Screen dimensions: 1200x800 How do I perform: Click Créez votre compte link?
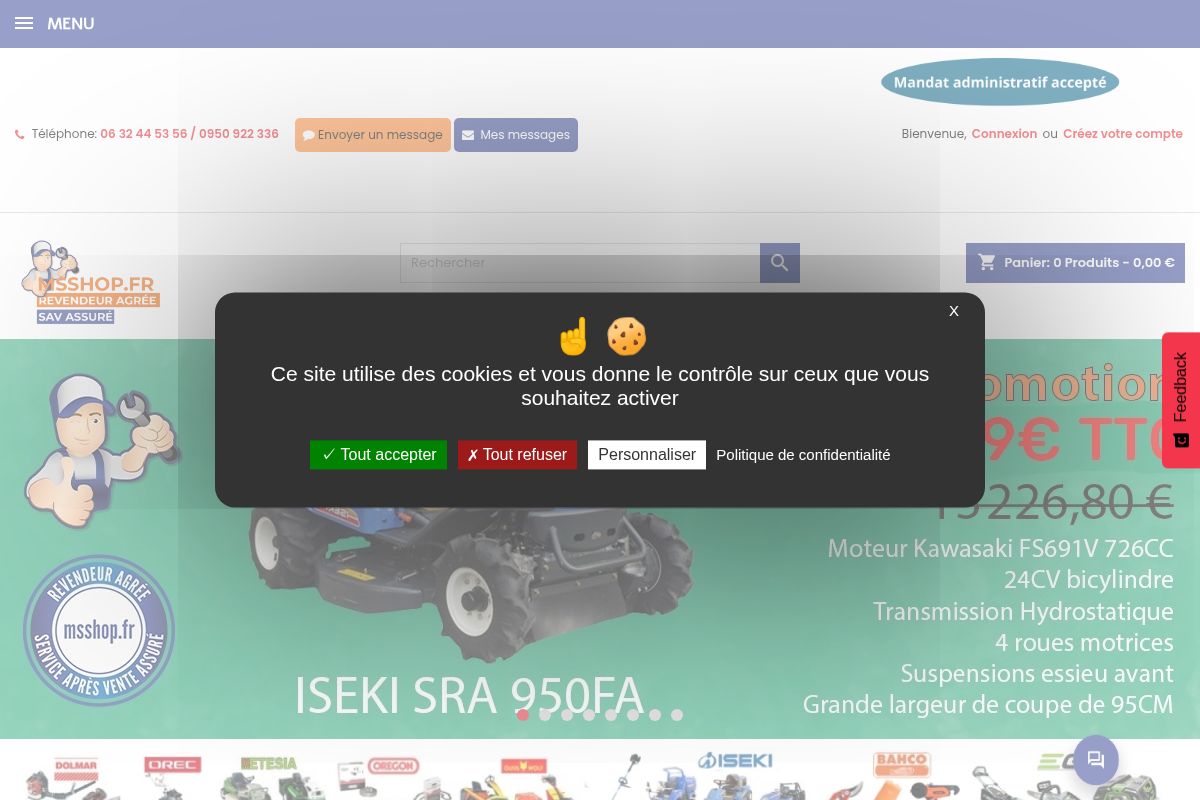[x=1122, y=134]
